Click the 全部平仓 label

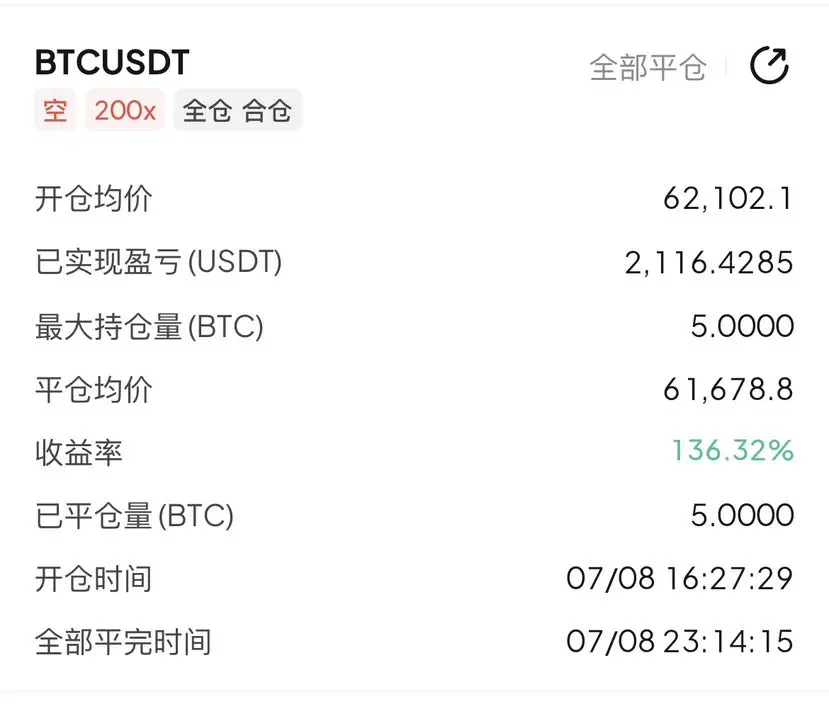click(648, 68)
